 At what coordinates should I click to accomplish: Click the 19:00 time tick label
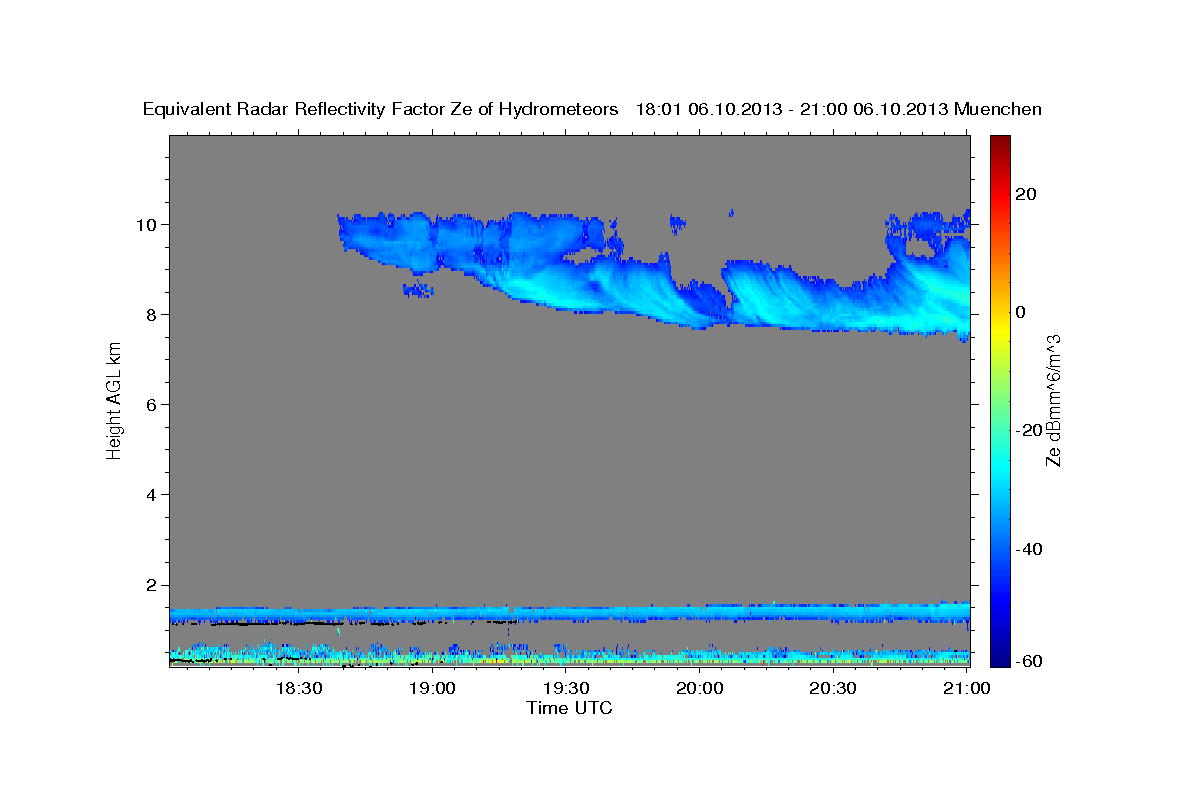(432, 688)
